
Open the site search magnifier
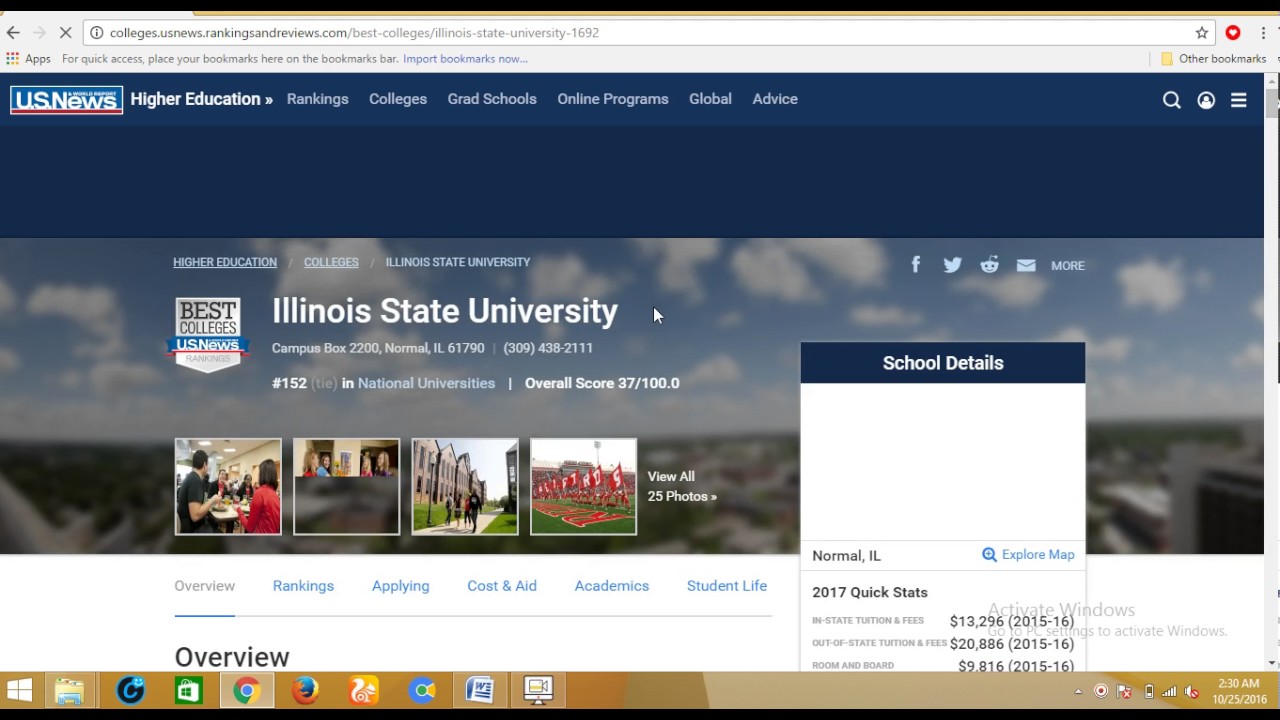point(1172,100)
